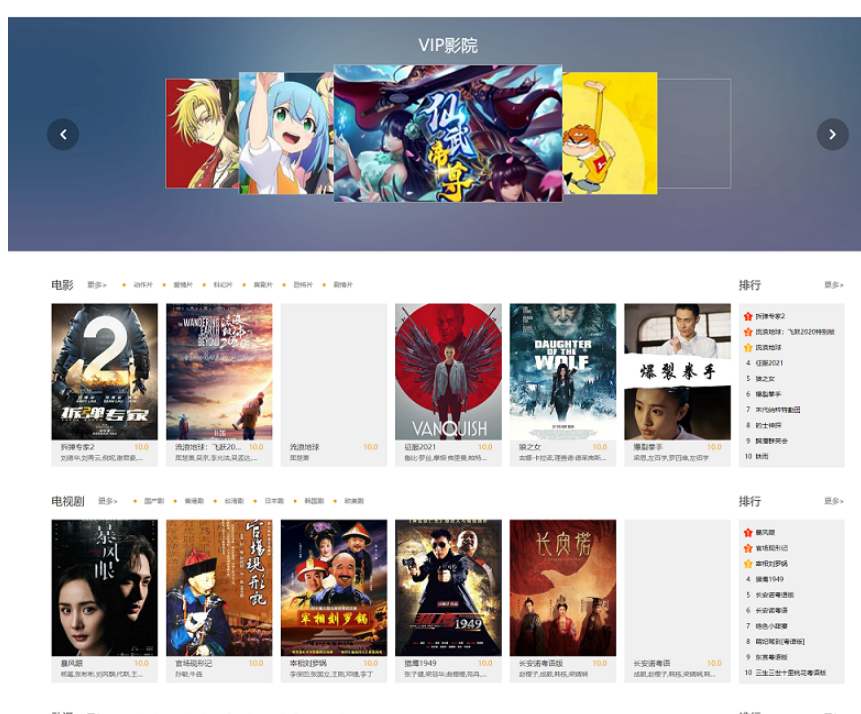
Task: Select the 动作片 movie category
Action: pos(143,285)
